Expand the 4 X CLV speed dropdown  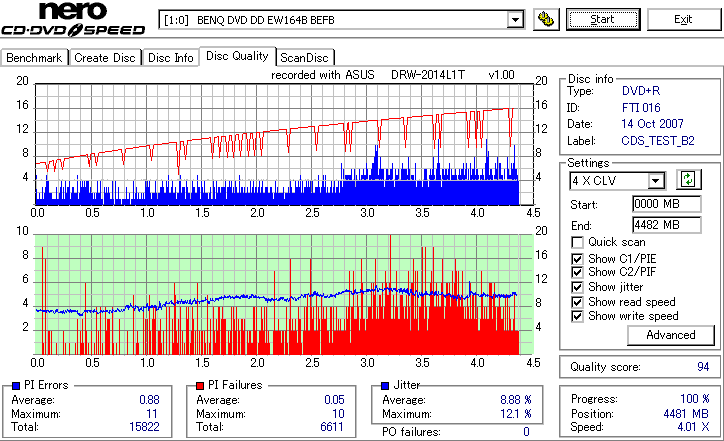656,181
